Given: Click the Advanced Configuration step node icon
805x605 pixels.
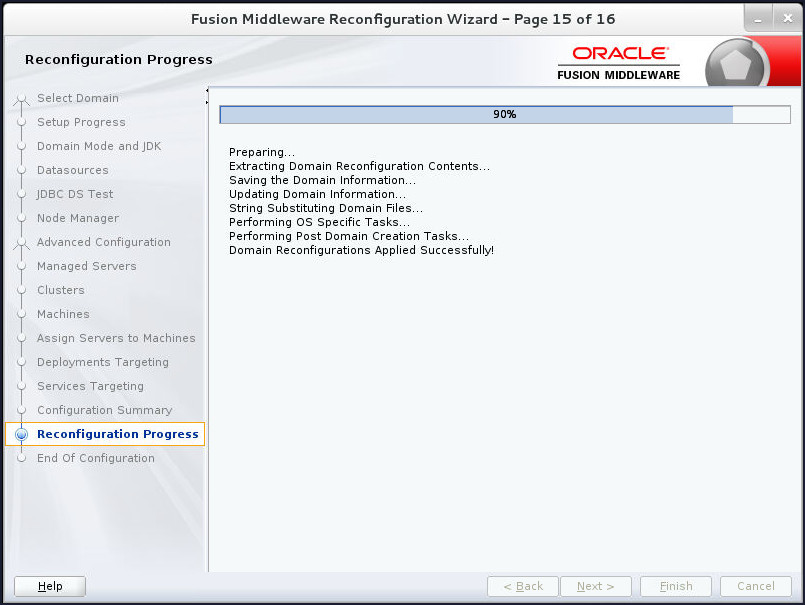Looking at the screenshot, I should coord(22,243).
